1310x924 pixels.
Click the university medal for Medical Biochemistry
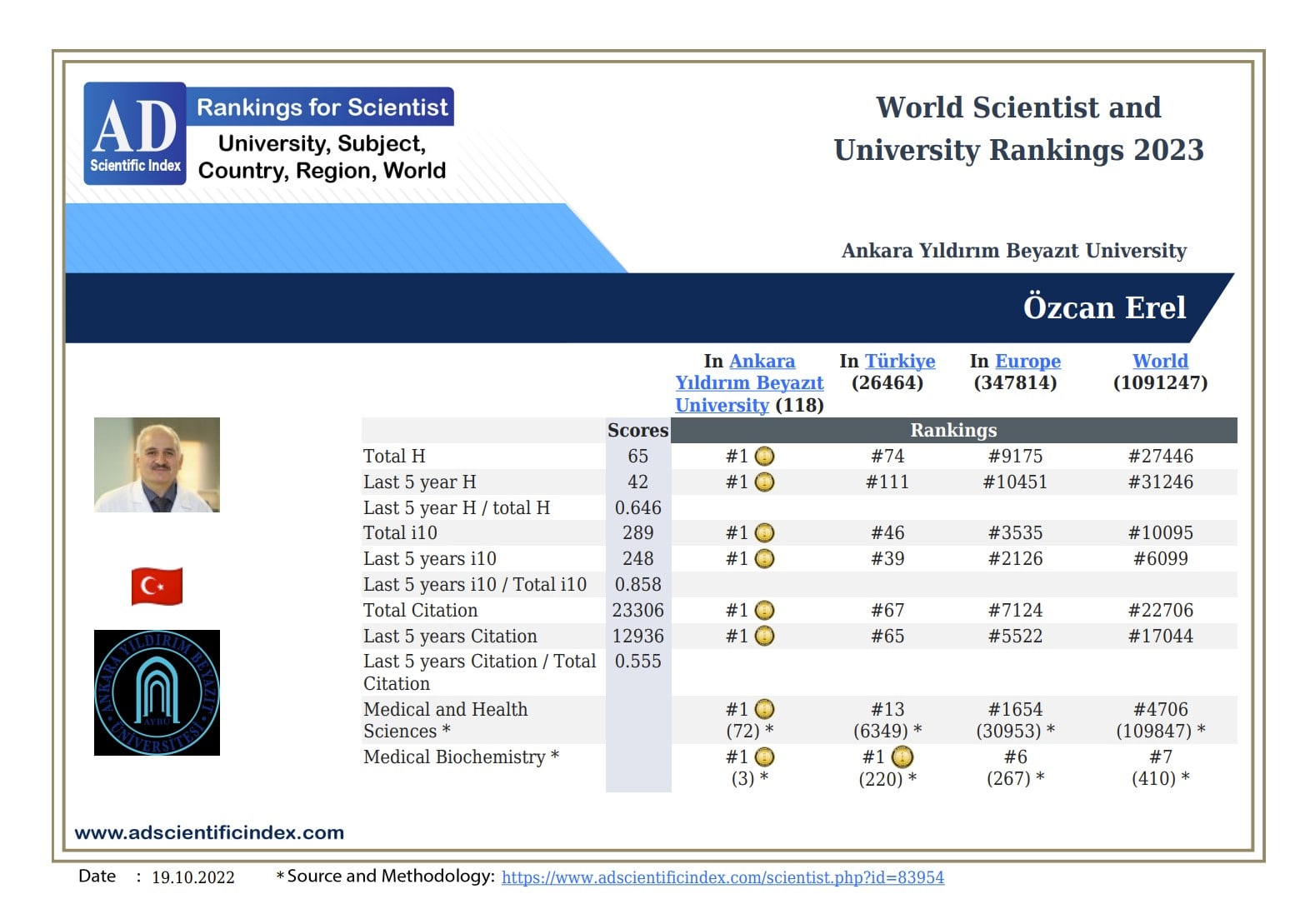point(764,757)
